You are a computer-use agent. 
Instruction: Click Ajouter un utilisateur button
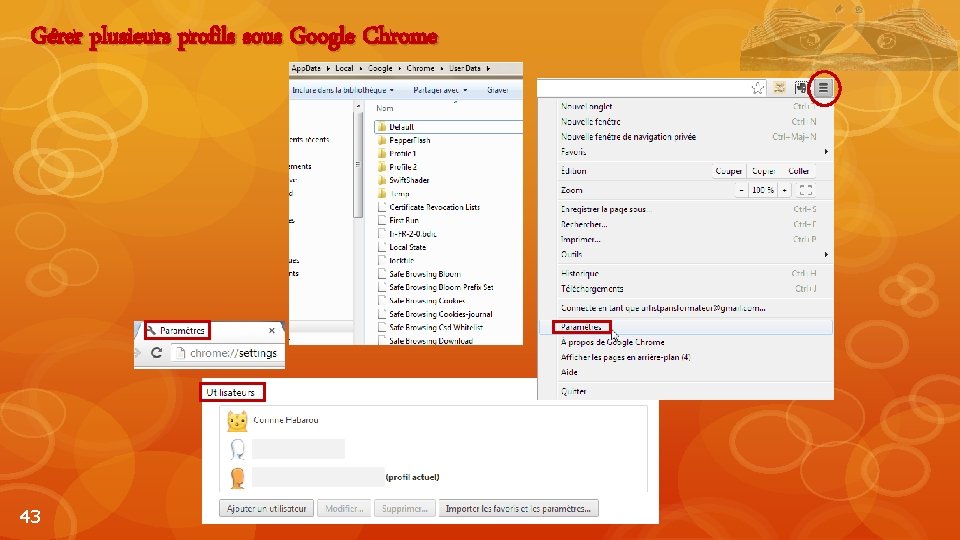coord(266,508)
